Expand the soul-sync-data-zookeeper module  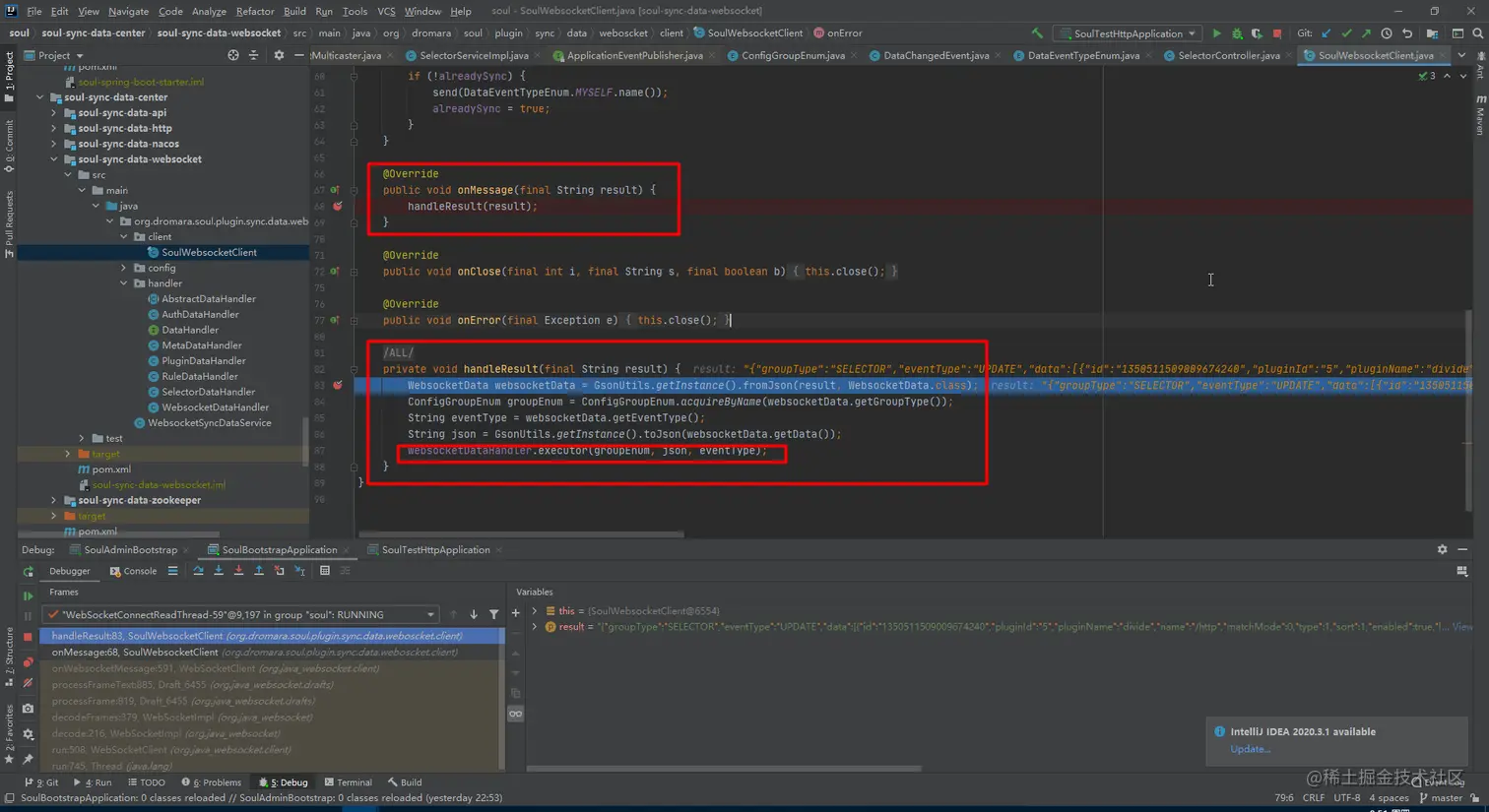(x=54, y=500)
